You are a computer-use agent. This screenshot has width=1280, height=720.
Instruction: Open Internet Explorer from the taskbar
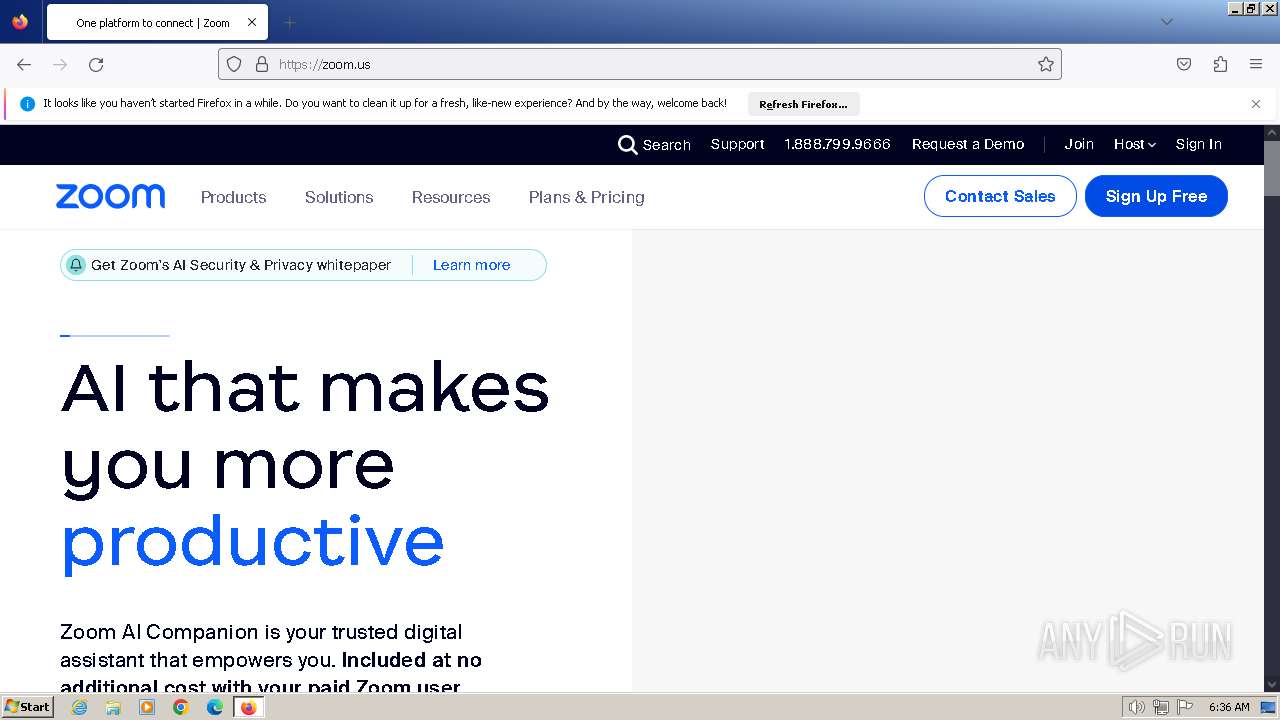[x=79, y=707]
